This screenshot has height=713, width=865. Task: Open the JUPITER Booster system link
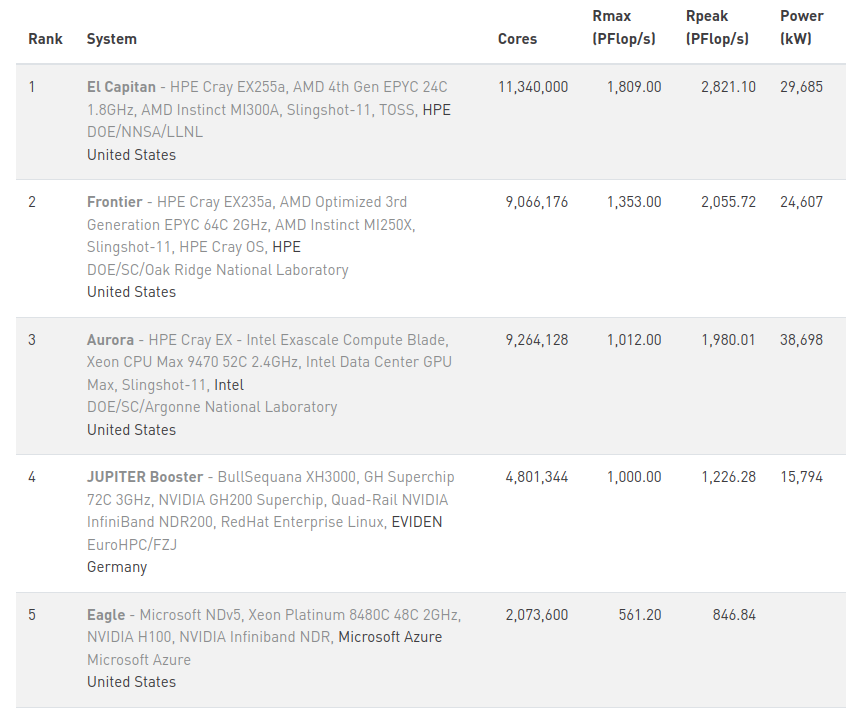(144, 477)
